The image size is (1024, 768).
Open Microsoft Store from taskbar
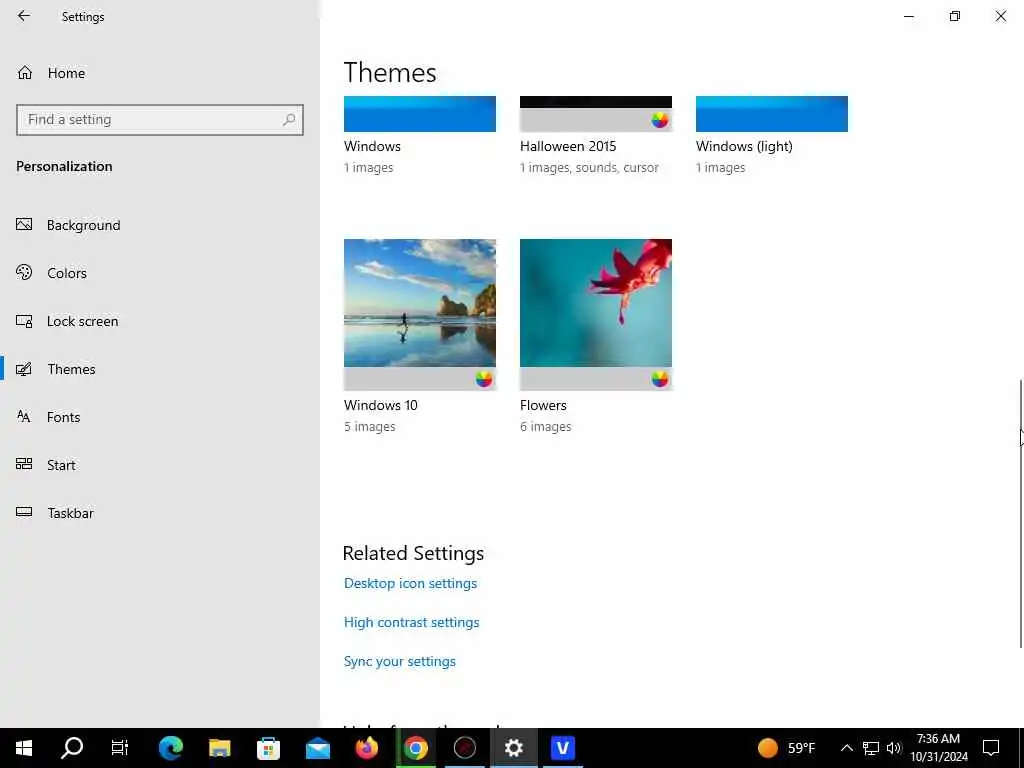point(268,748)
